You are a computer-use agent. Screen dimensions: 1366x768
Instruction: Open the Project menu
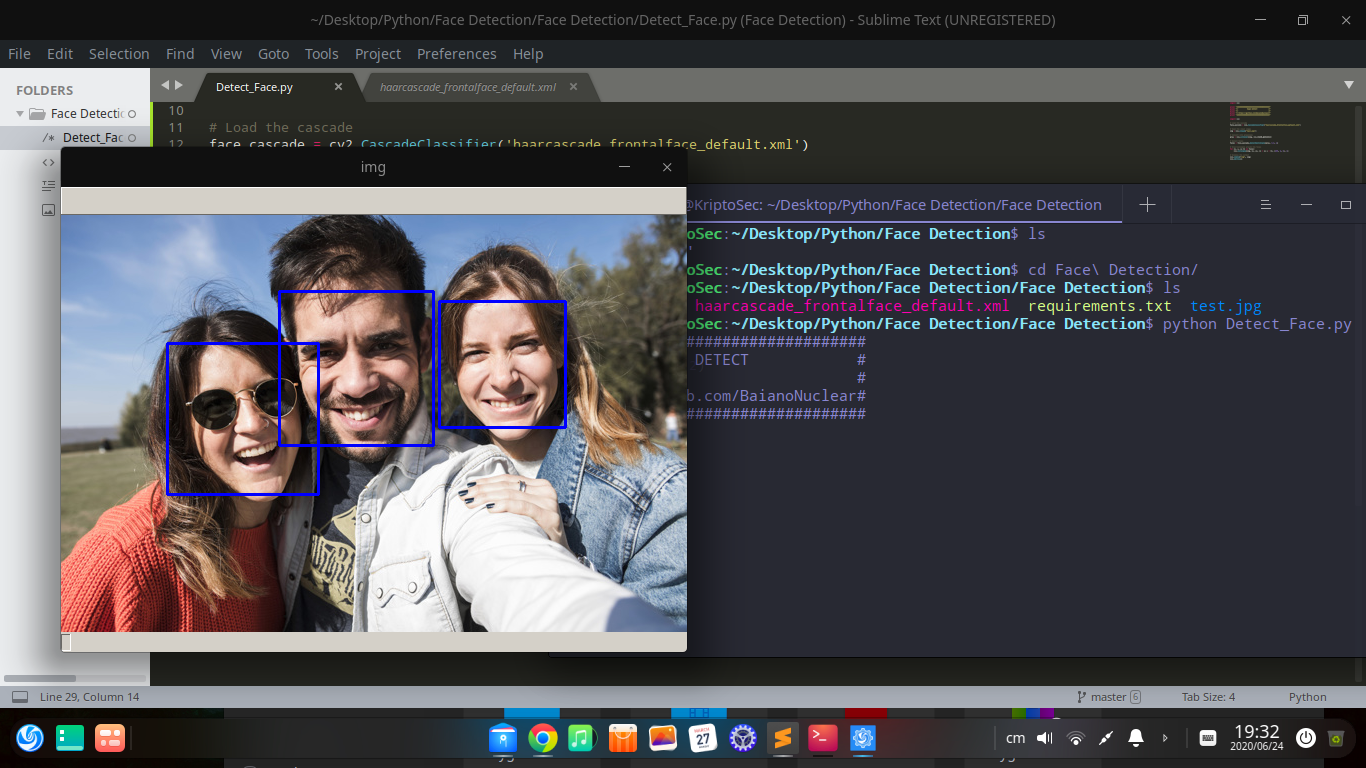tap(378, 54)
